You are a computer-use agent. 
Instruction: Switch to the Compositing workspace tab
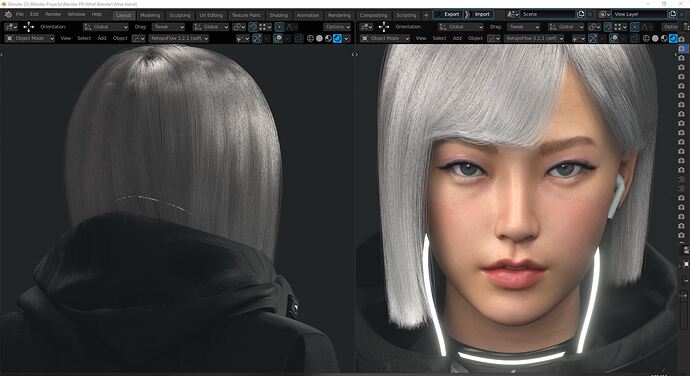(373, 15)
